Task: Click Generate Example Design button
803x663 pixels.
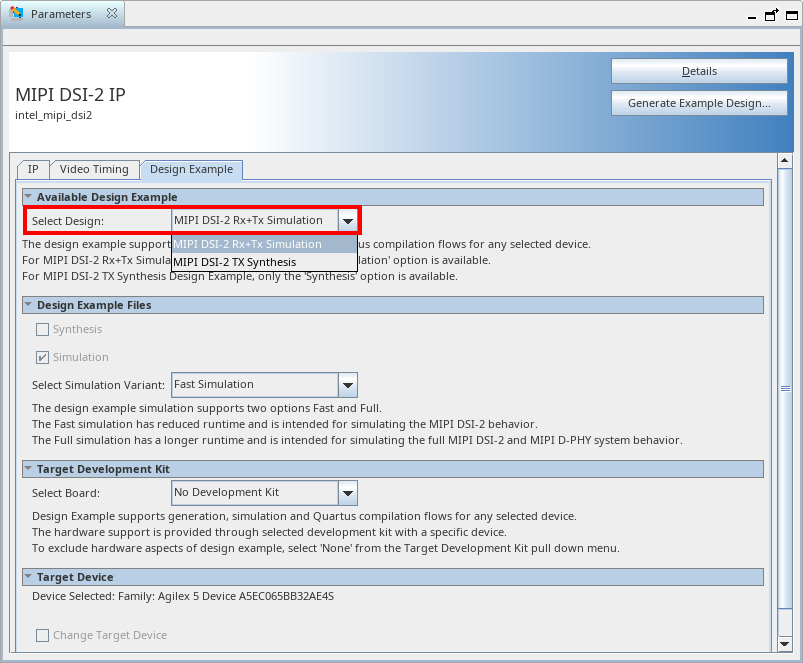Action: tap(699, 103)
